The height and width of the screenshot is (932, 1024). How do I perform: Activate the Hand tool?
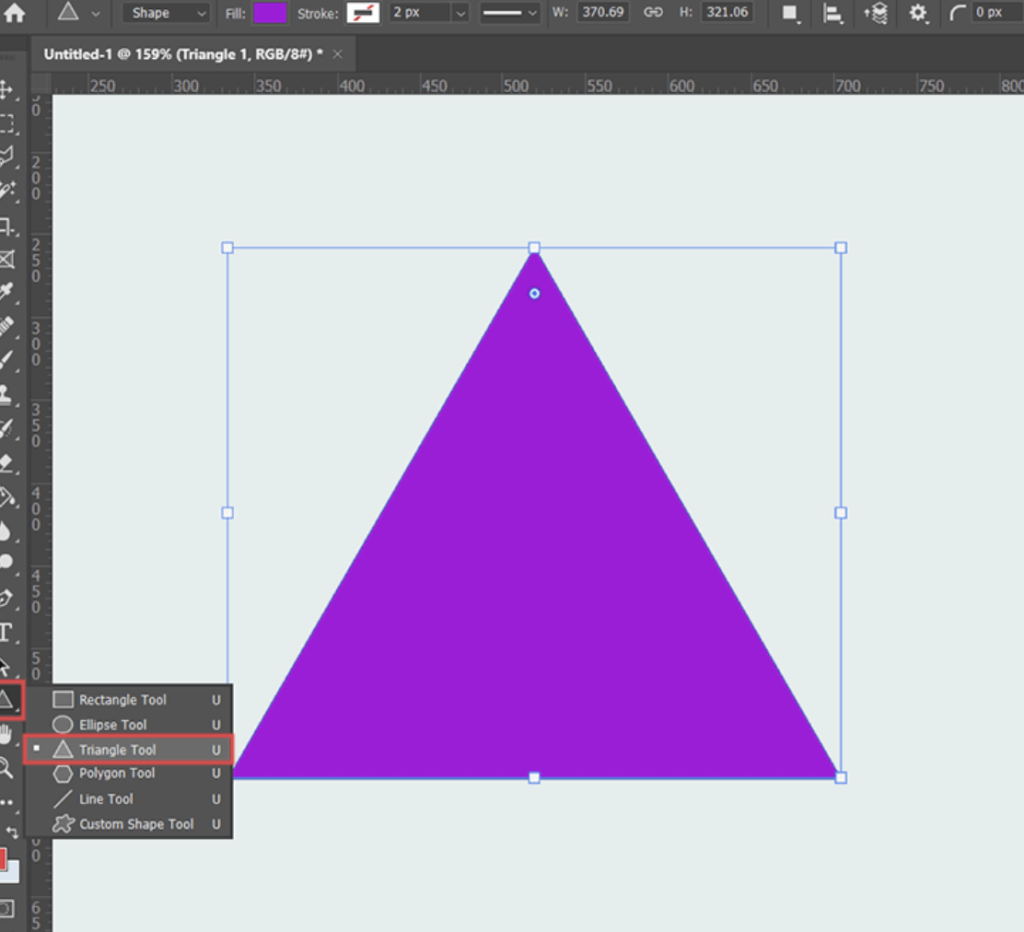[7, 734]
